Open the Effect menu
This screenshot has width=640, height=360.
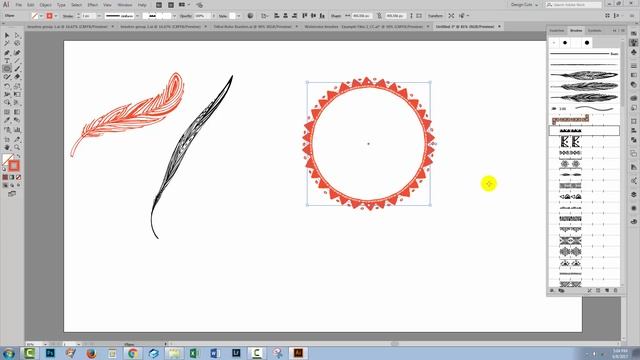coord(93,5)
